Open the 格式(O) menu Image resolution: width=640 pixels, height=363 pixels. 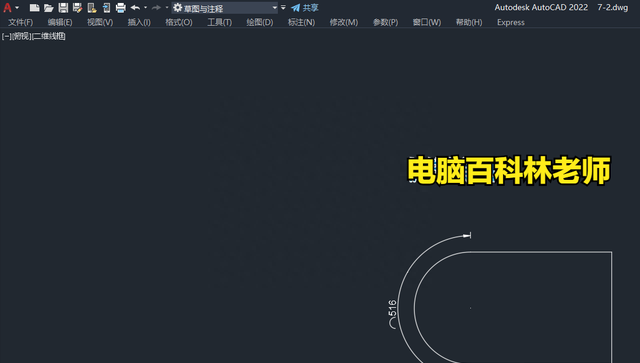point(179,22)
